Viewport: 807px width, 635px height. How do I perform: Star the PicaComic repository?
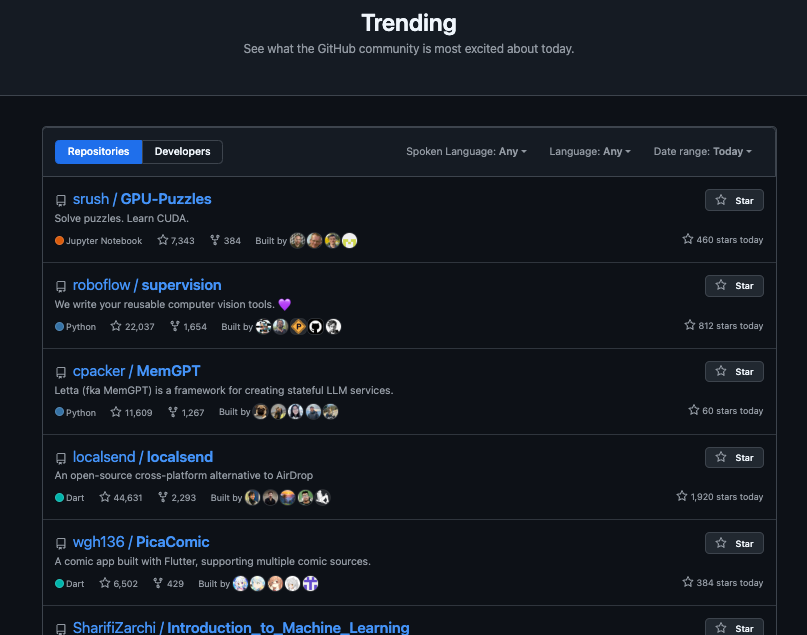click(x=734, y=543)
